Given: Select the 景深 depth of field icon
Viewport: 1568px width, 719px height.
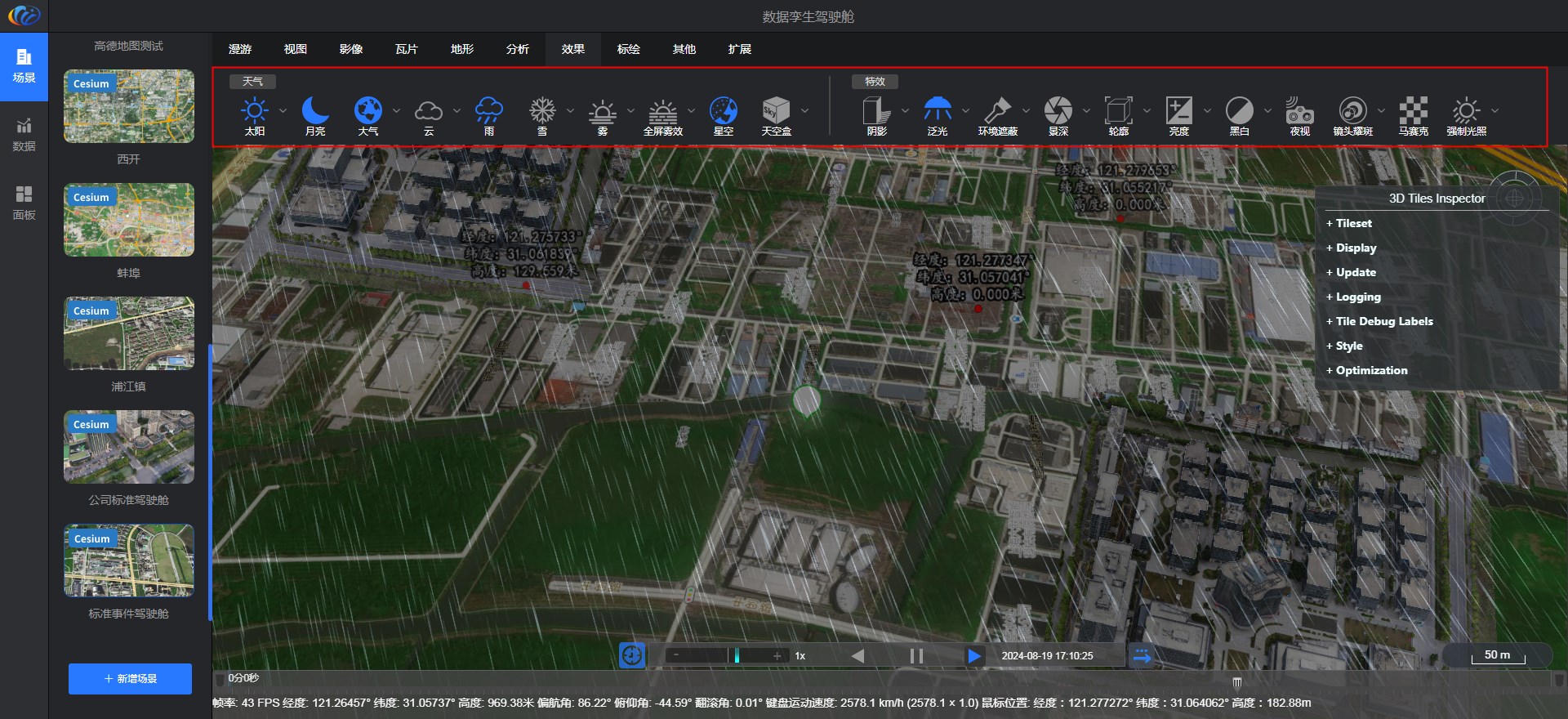Looking at the screenshot, I should click(1058, 111).
